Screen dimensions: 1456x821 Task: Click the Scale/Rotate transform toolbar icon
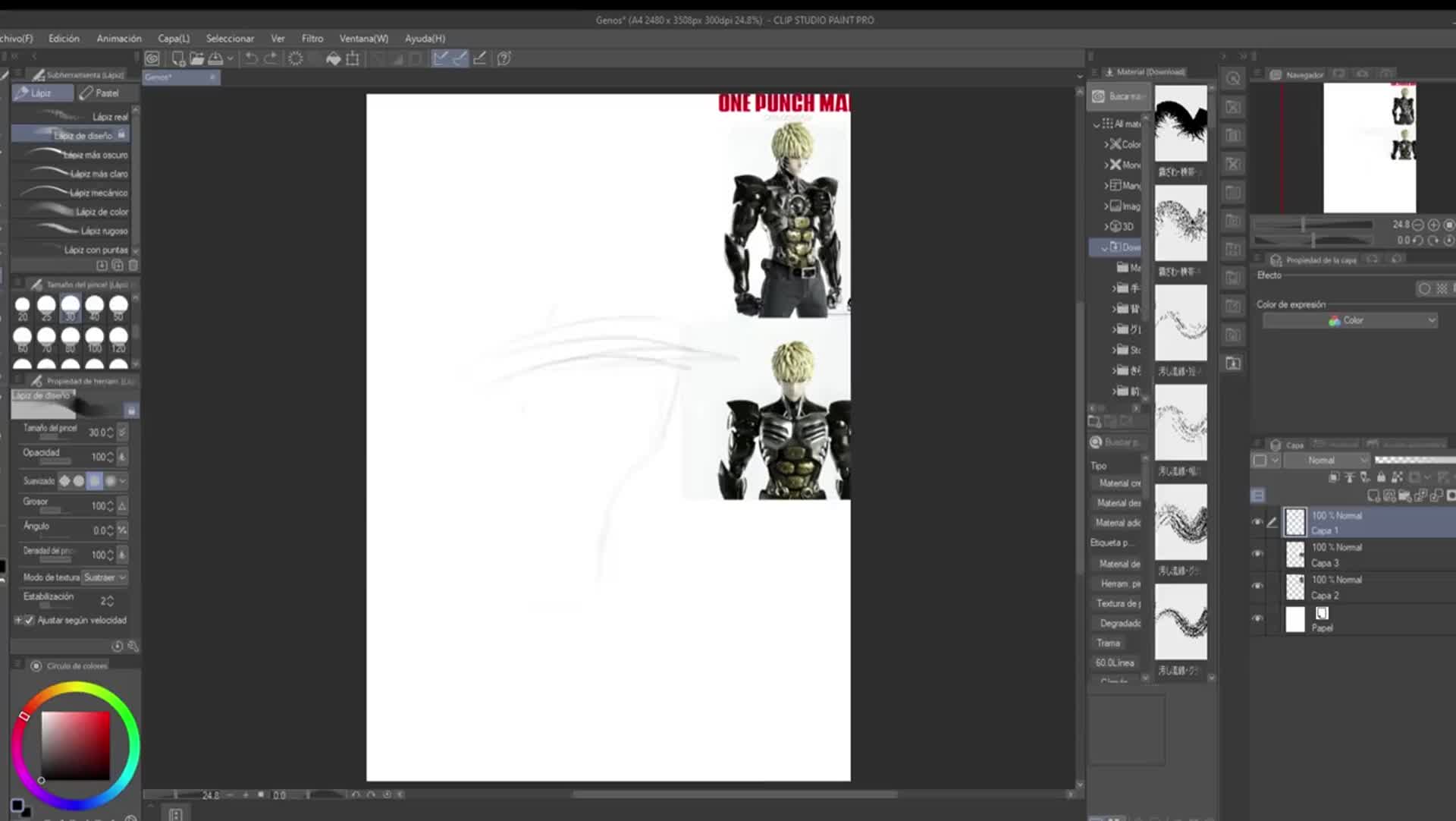click(x=353, y=58)
